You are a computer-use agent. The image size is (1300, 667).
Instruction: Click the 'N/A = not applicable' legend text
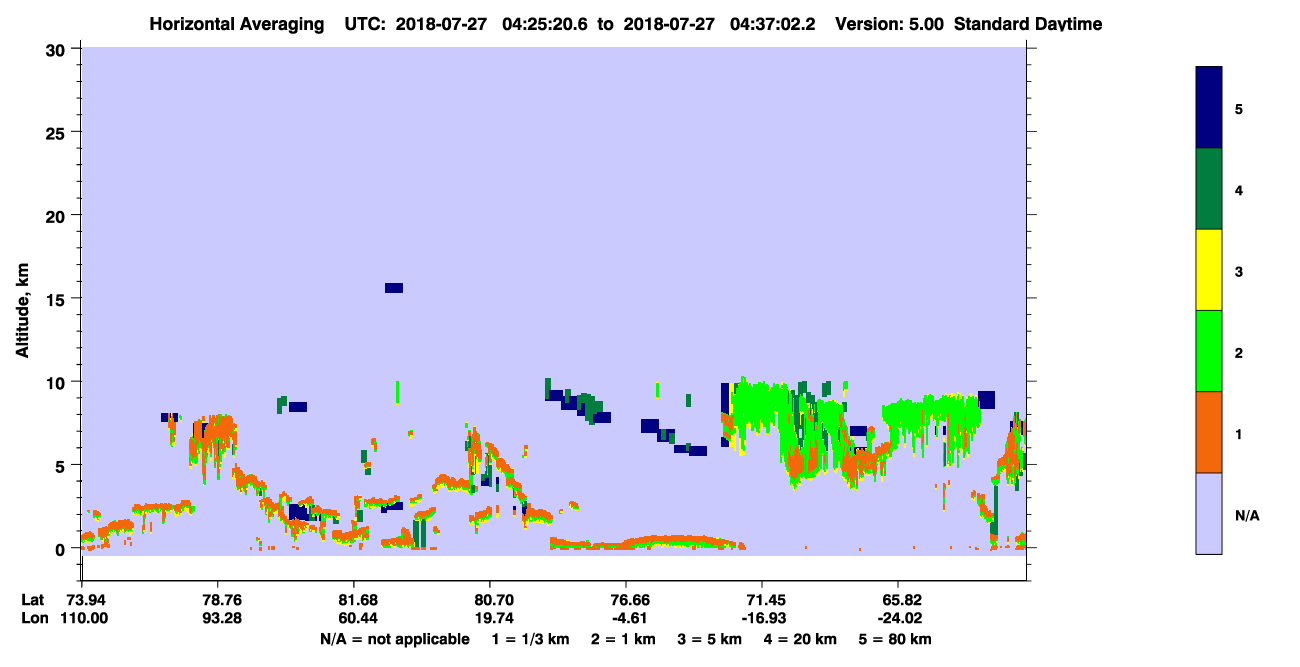click(394, 639)
